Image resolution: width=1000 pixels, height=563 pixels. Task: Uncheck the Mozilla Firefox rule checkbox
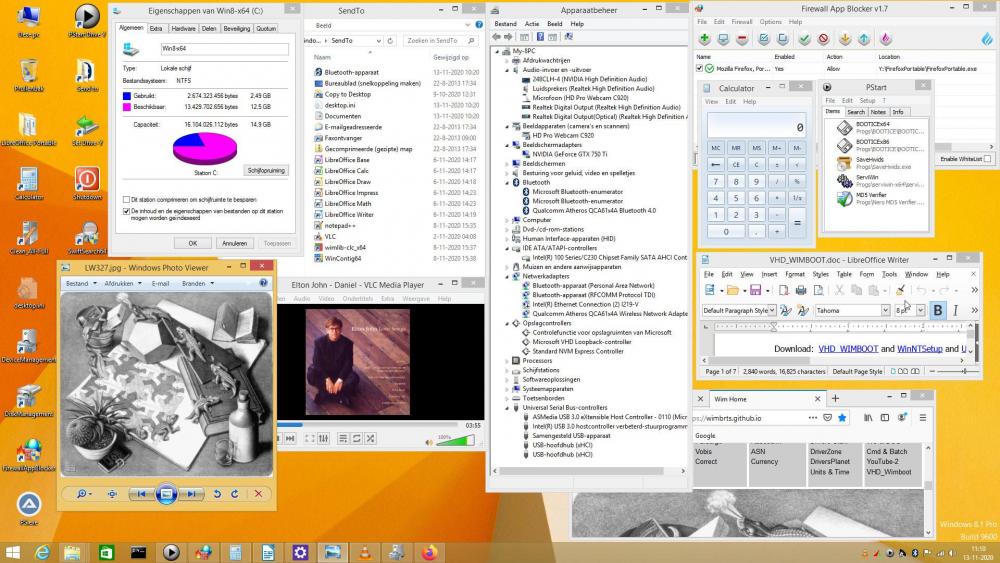tap(698, 69)
